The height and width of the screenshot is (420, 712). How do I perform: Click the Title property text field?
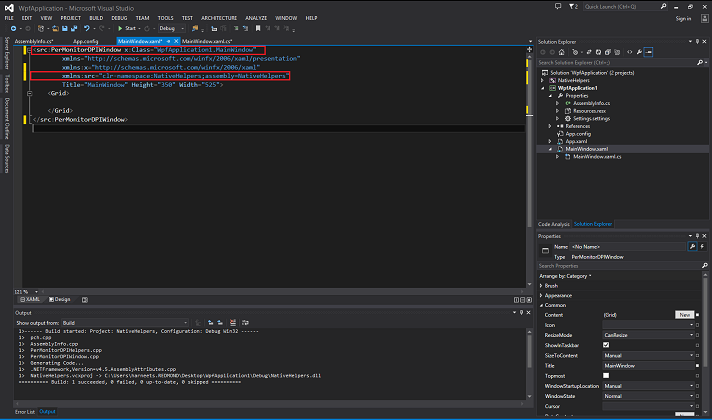tap(650, 366)
